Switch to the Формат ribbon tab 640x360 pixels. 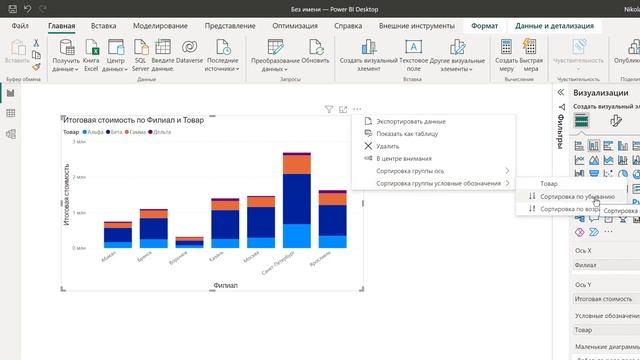484,26
